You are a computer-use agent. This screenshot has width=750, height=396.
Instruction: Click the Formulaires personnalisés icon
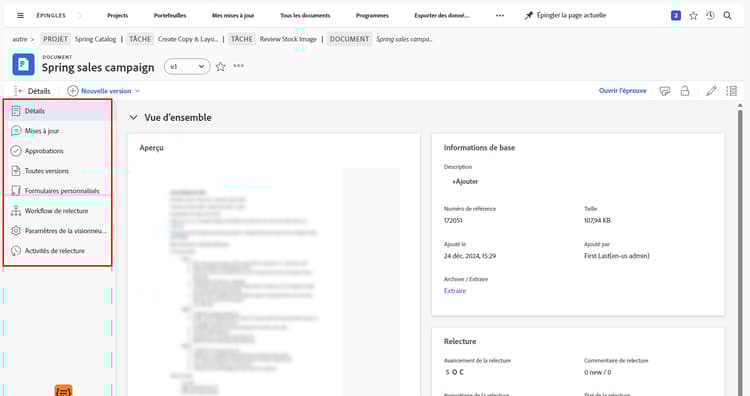point(16,190)
